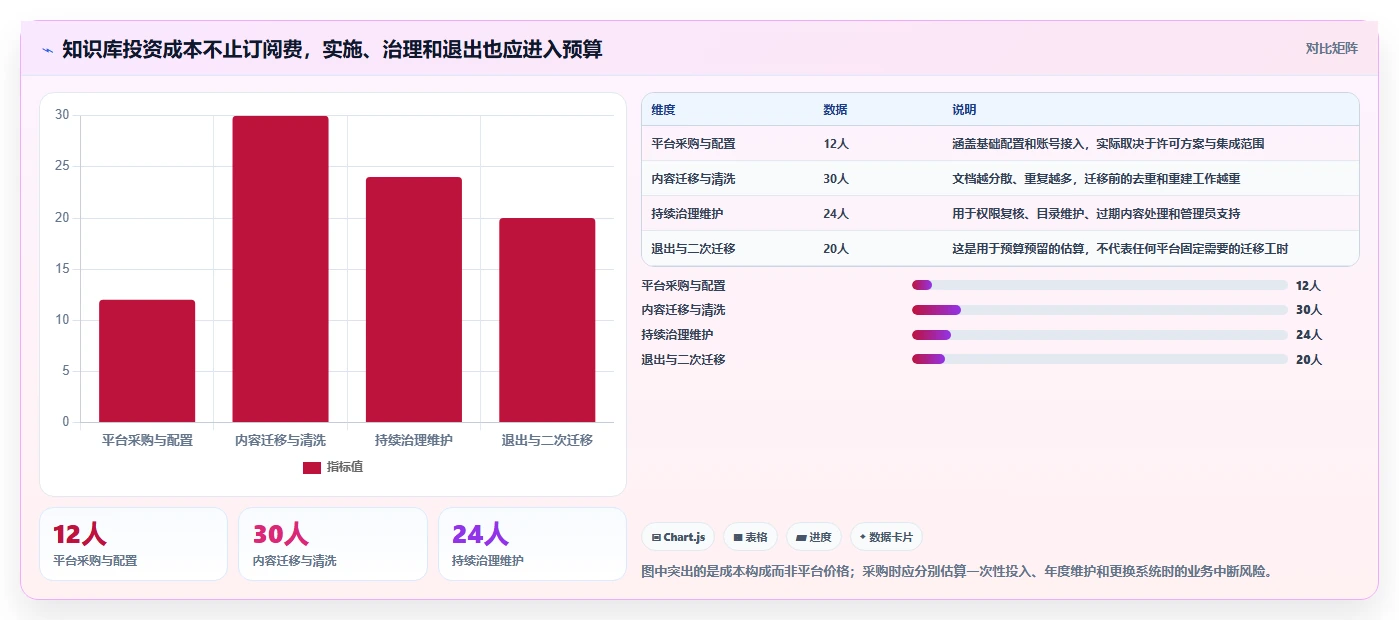The image size is (1399, 620).
Task: Select the 表格 tag chip
Action: click(x=750, y=537)
